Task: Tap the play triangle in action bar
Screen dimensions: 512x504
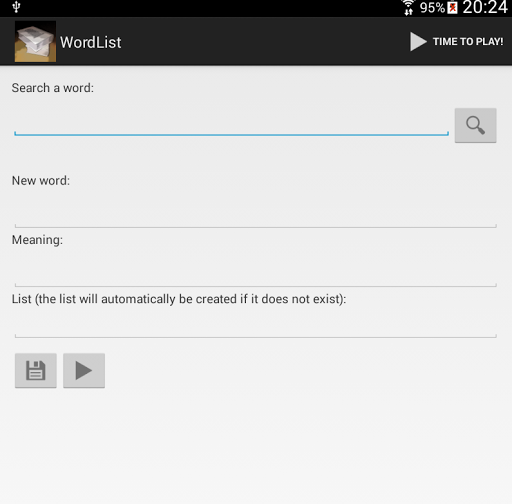Action: point(418,42)
